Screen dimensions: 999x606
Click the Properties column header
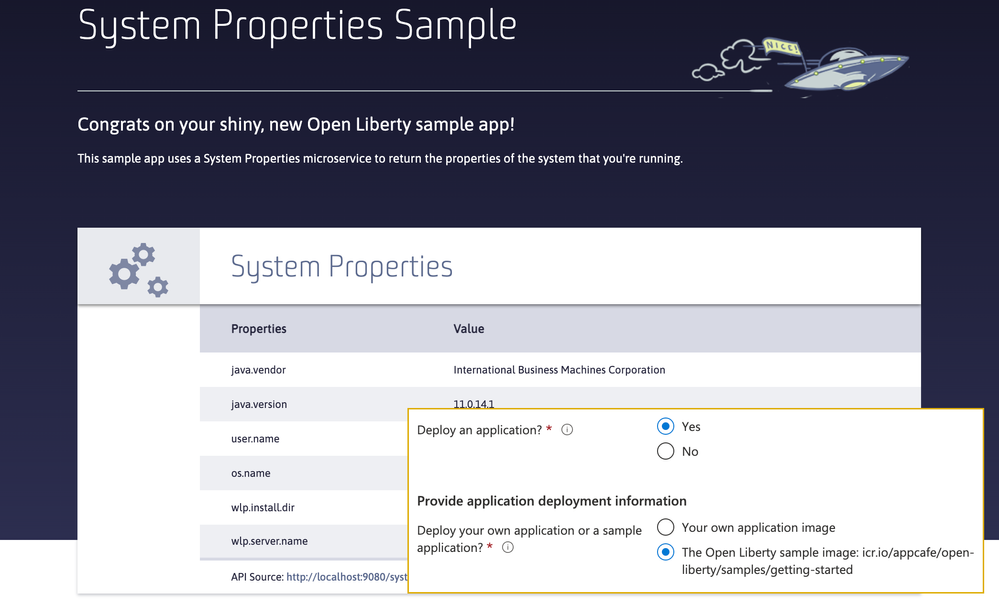(x=259, y=329)
